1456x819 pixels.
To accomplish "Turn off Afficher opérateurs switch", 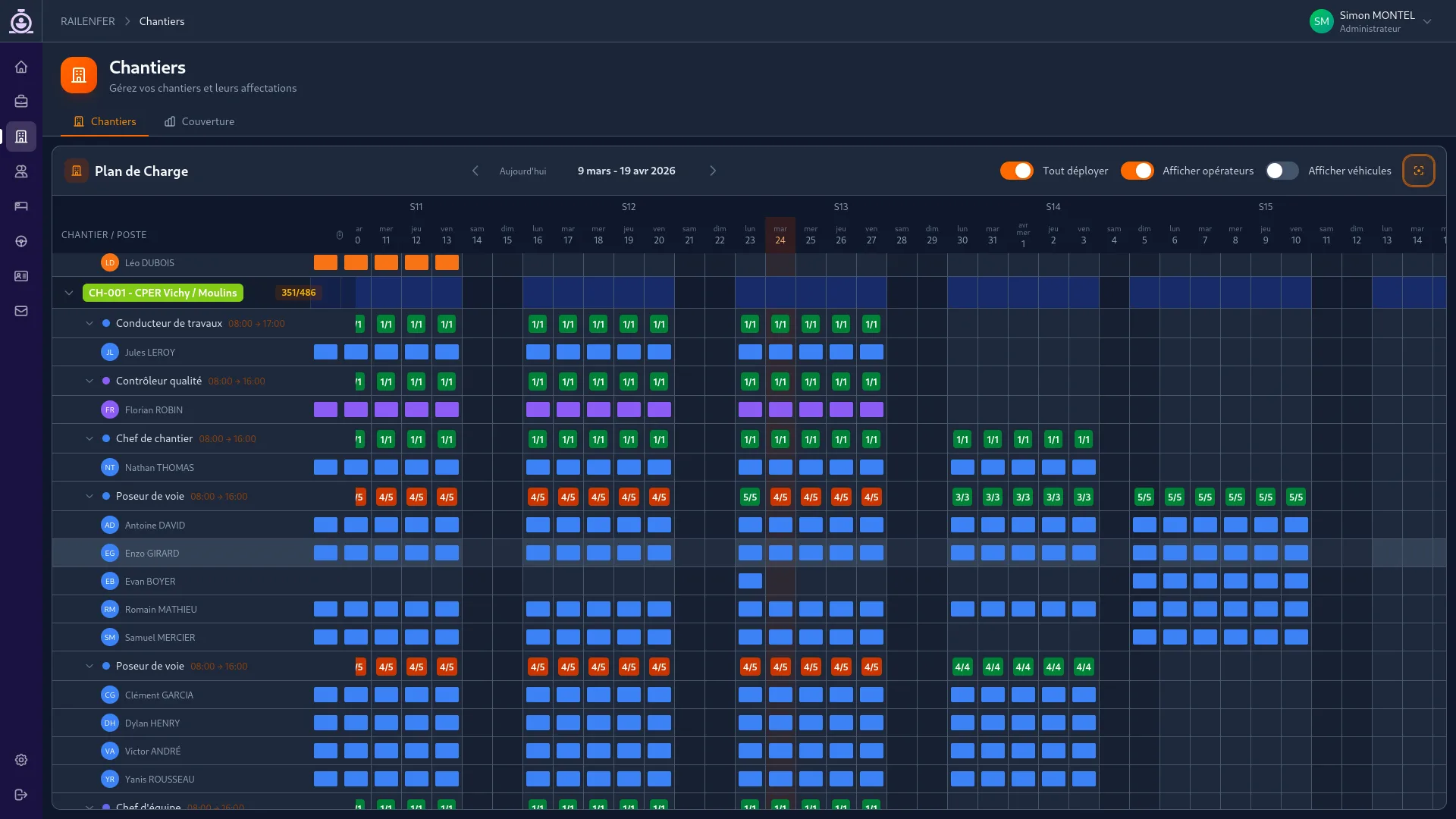I will [x=1137, y=171].
